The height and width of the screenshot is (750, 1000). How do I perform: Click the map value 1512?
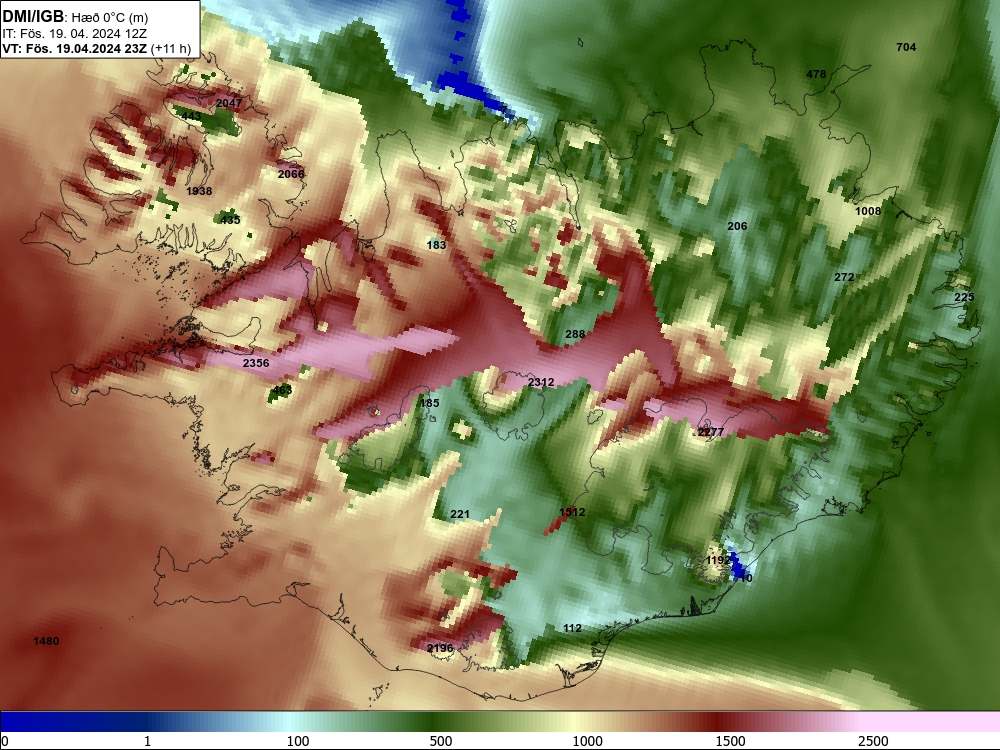point(572,511)
